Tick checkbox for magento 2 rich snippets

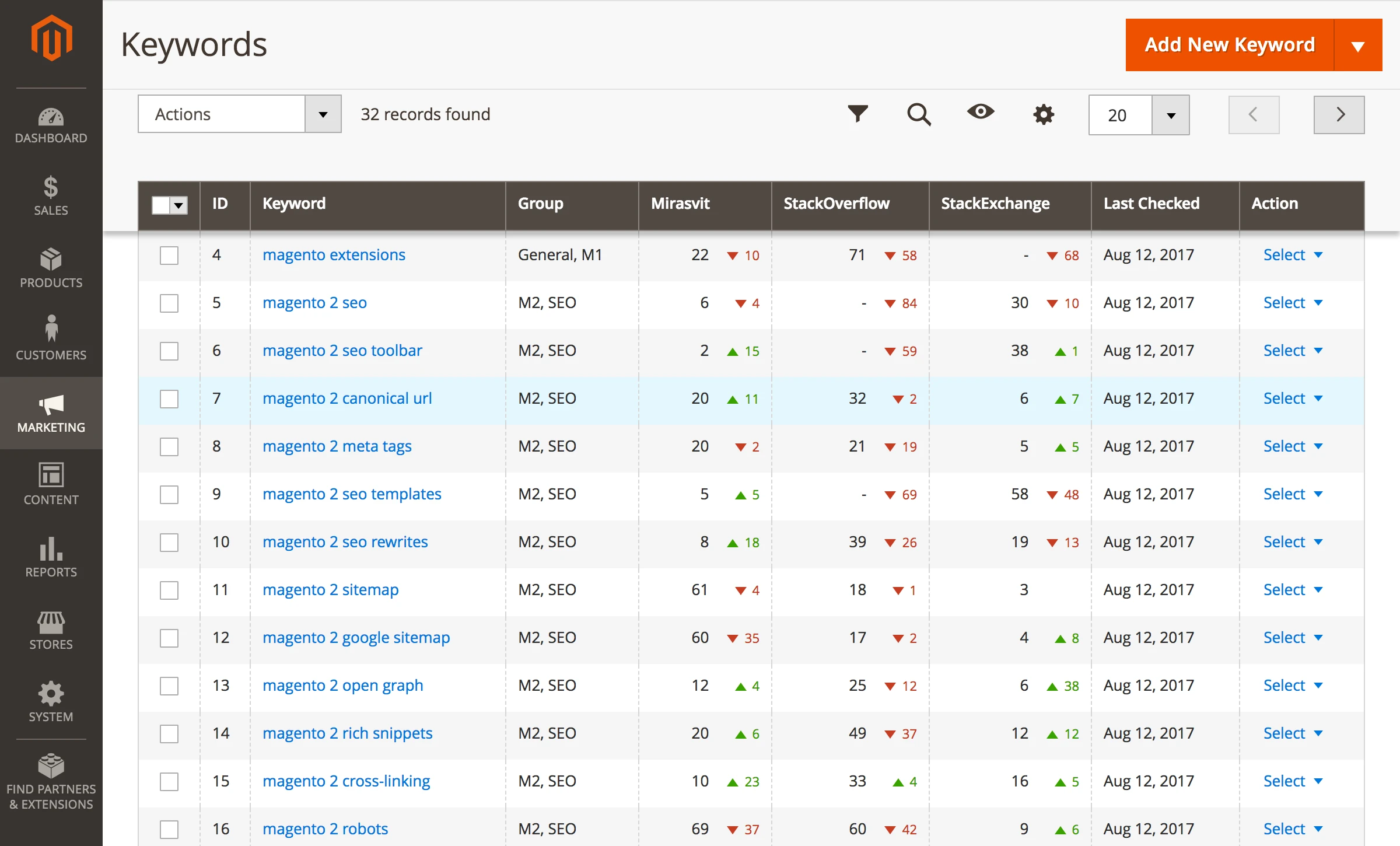[169, 734]
